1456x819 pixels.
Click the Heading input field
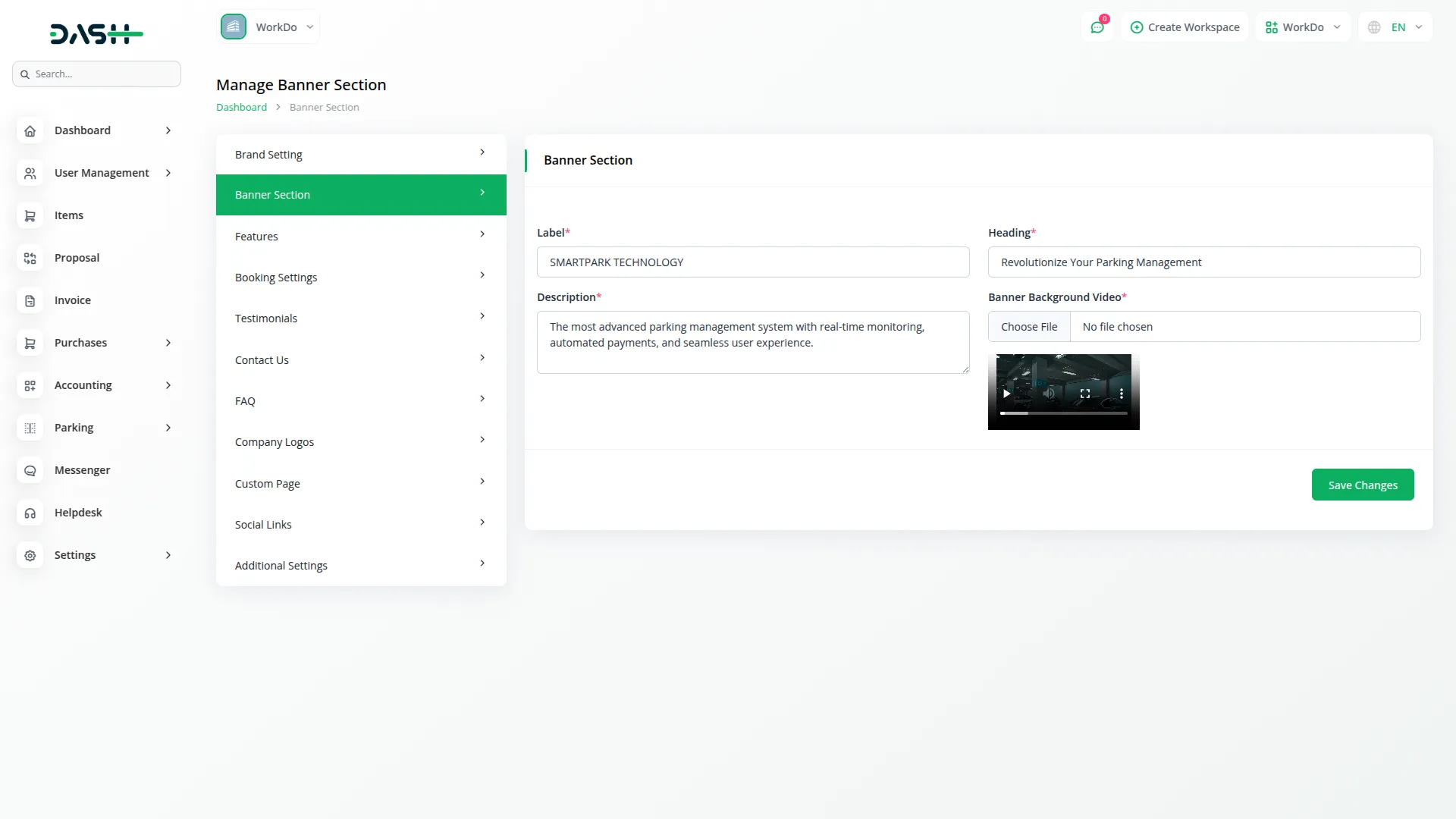(1203, 262)
